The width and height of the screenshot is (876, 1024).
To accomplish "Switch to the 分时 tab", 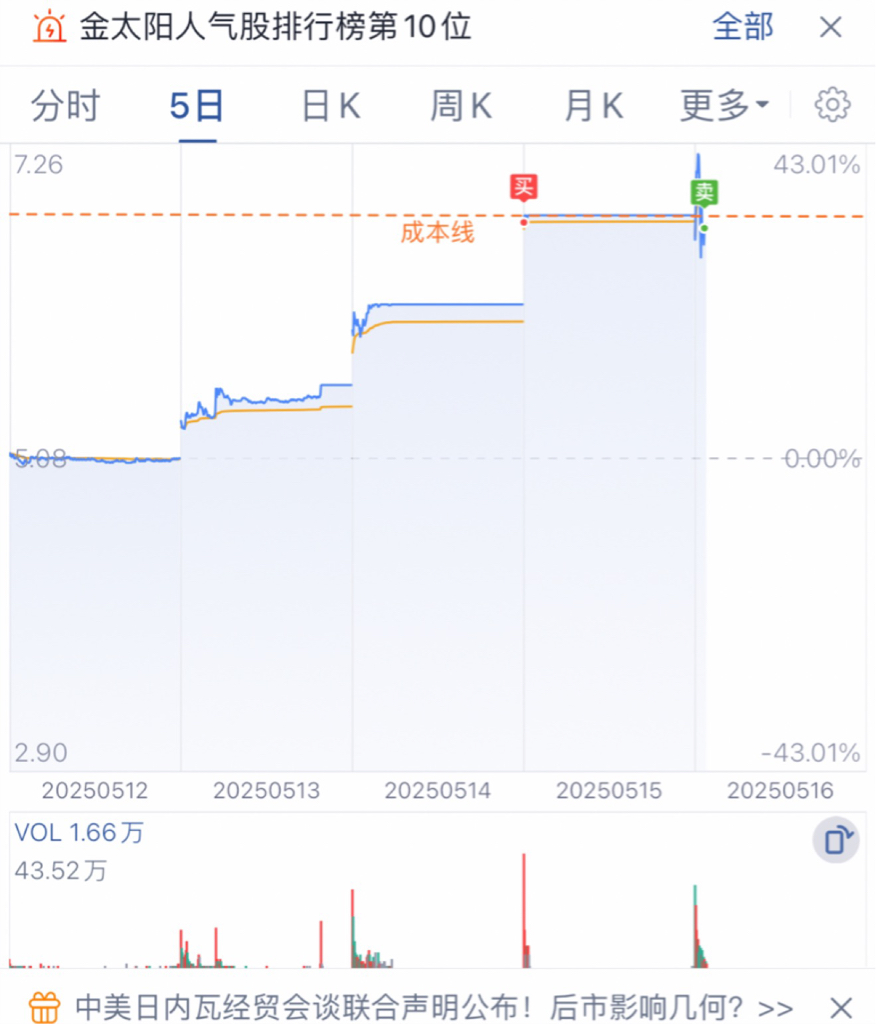I will pos(65,105).
